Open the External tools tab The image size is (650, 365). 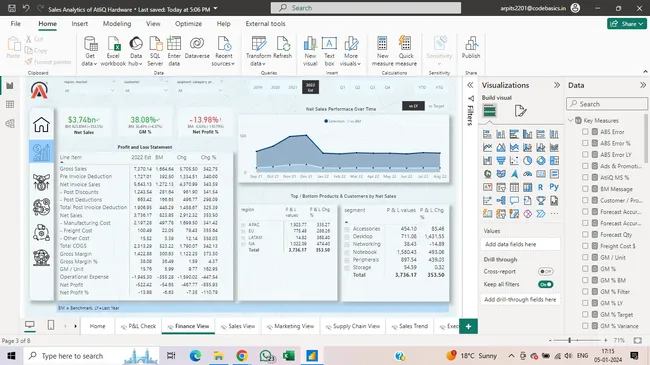[265, 24]
